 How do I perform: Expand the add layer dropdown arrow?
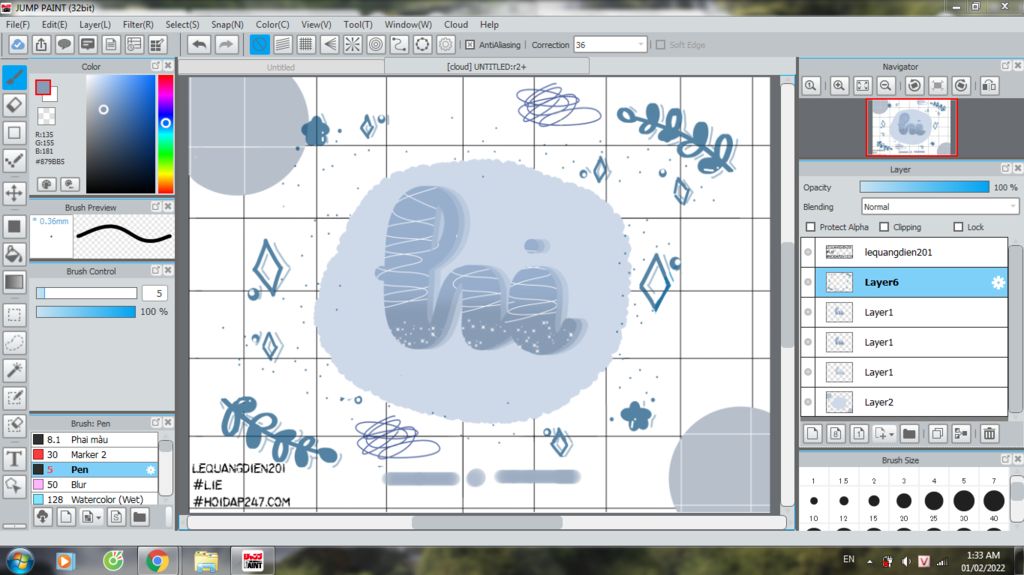tap(891, 435)
